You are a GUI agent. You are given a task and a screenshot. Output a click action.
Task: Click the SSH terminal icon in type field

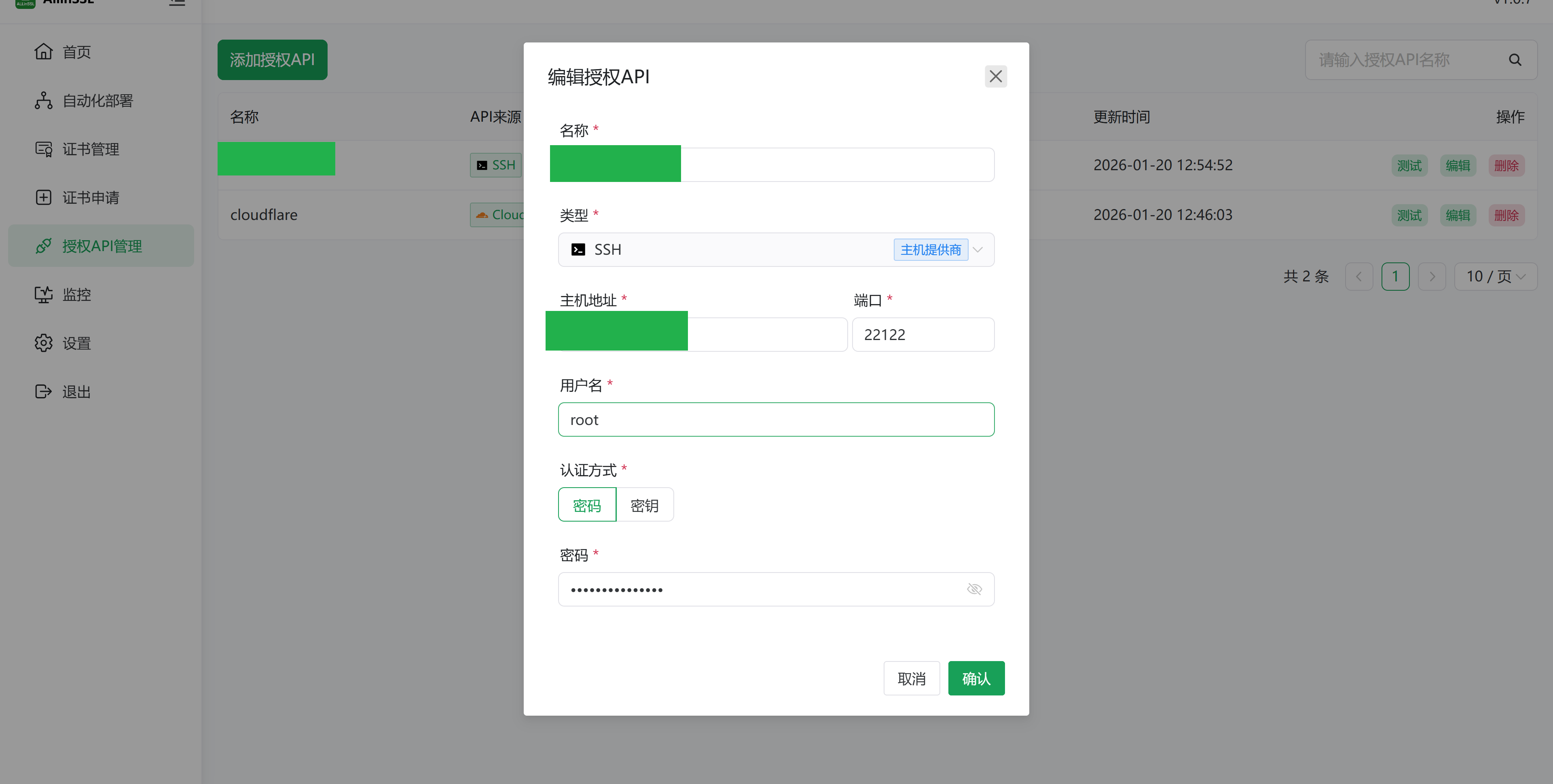(x=578, y=249)
